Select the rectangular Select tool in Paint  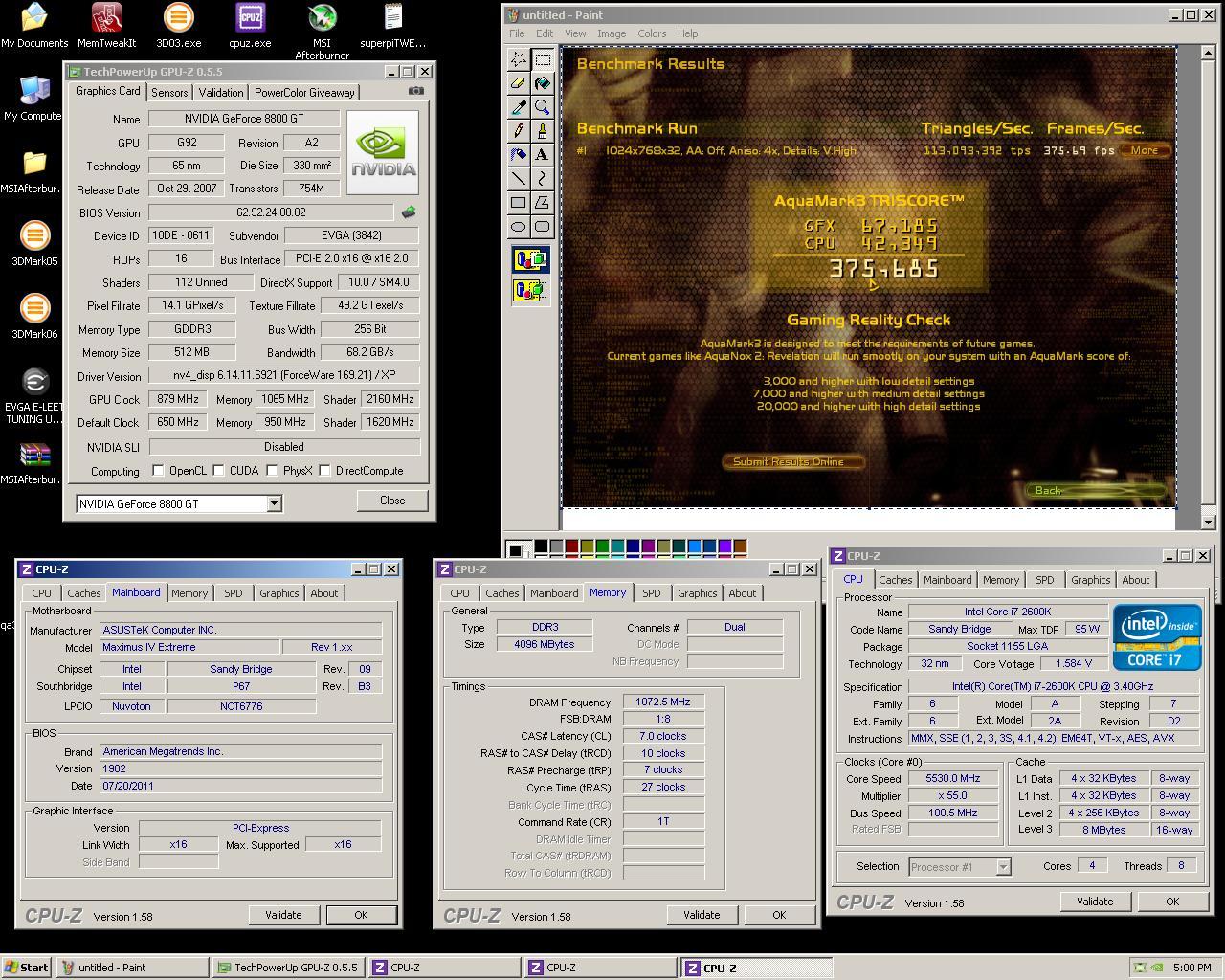point(542,59)
